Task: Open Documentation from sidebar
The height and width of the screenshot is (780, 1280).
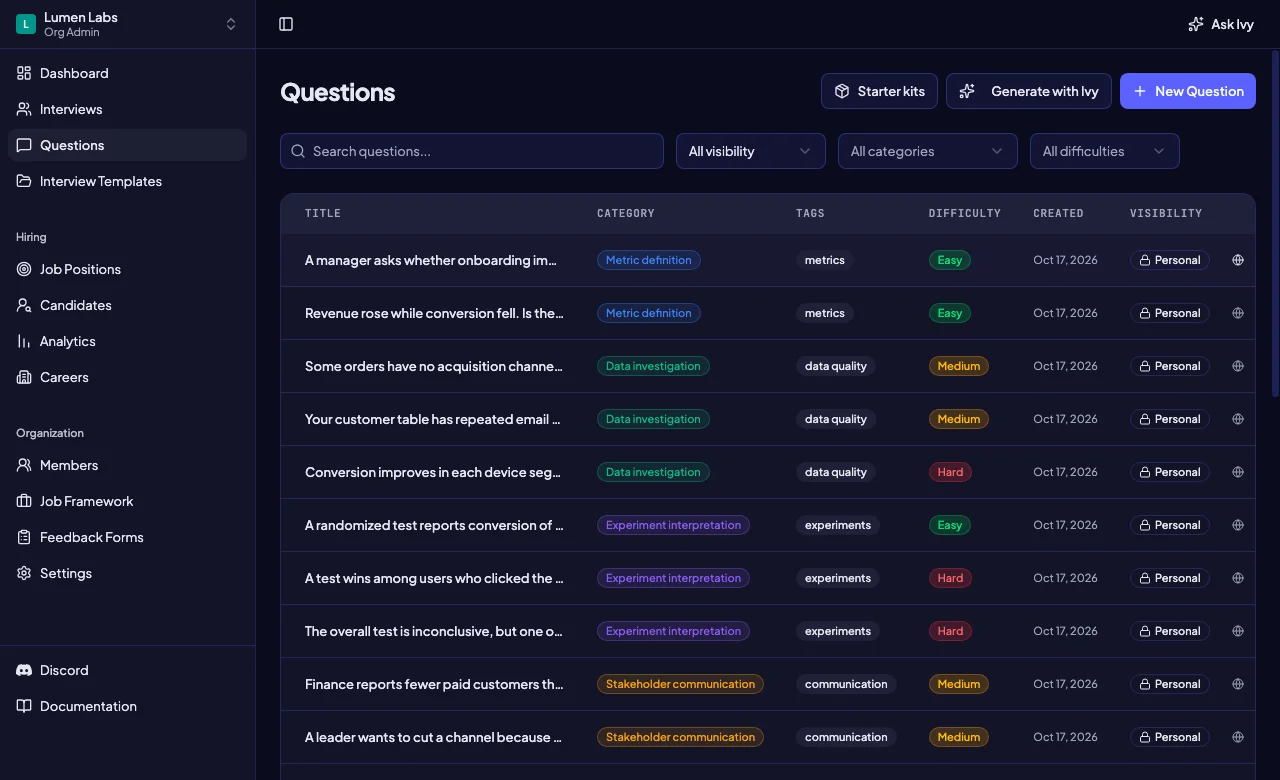Action: (127, 706)
